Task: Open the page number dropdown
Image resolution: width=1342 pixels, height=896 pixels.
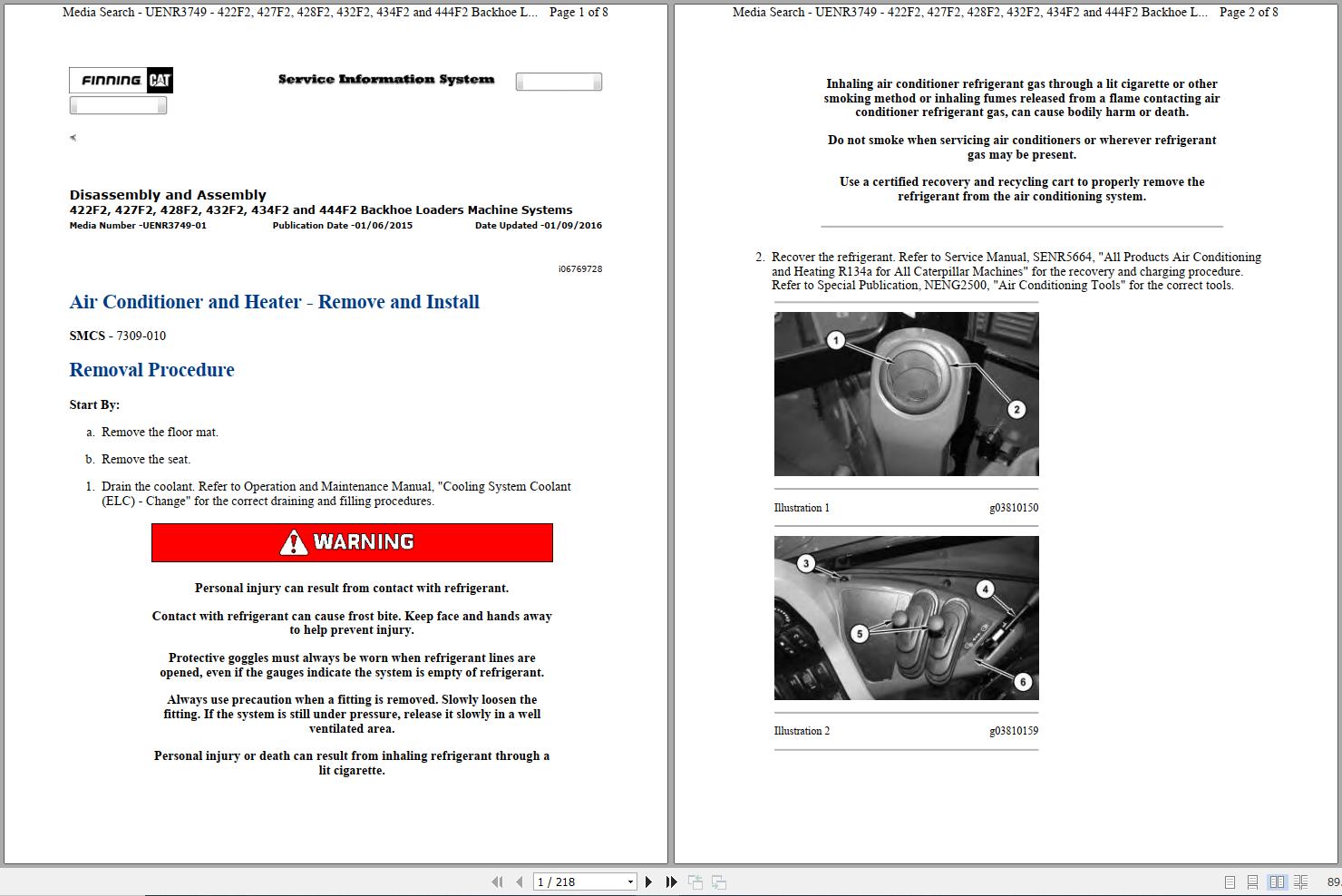Action: (x=631, y=881)
